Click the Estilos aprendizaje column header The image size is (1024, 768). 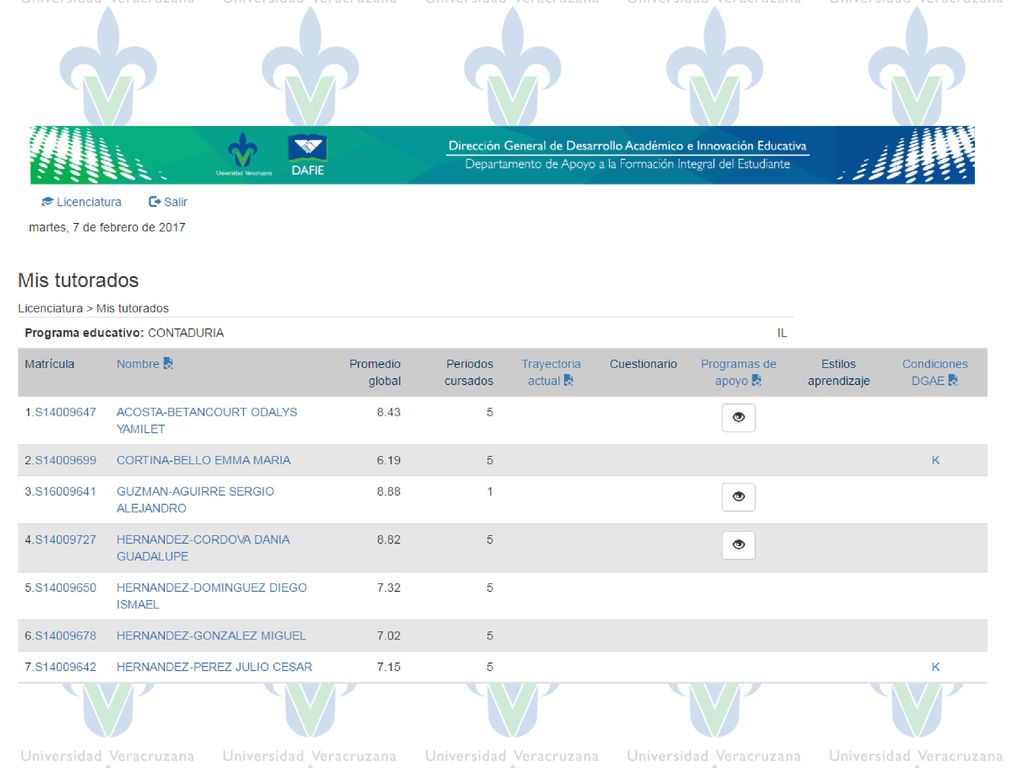(839, 372)
